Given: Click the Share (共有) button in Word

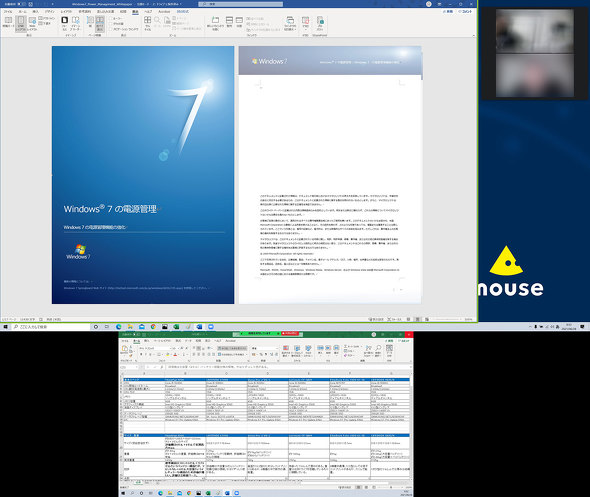Looking at the screenshot, I should 448,12.
